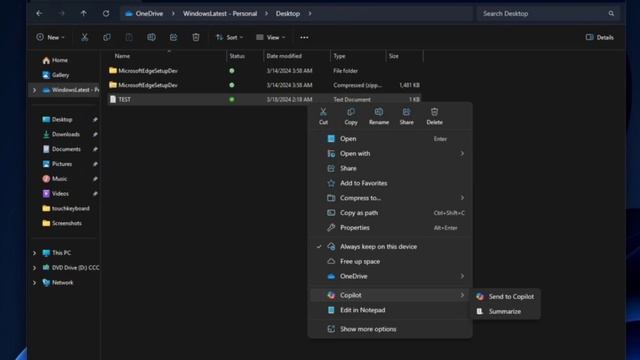
Task: Choose Free up space
Action: coord(391,261)
